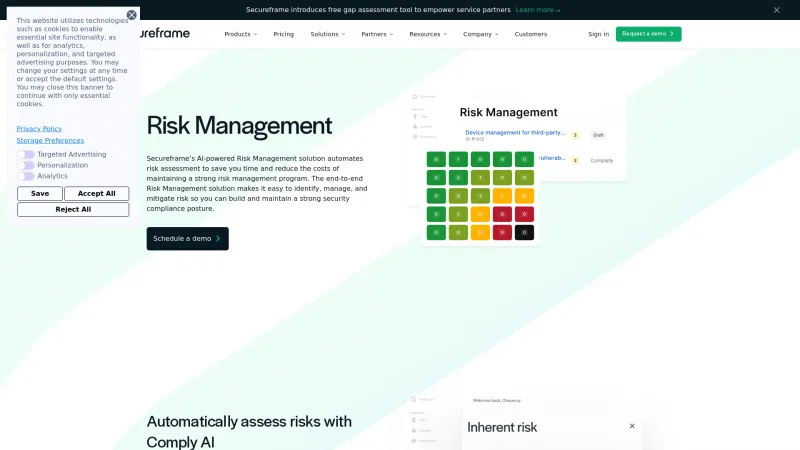
Task: Click Device management for third-party risk
Action: point(515,133)
